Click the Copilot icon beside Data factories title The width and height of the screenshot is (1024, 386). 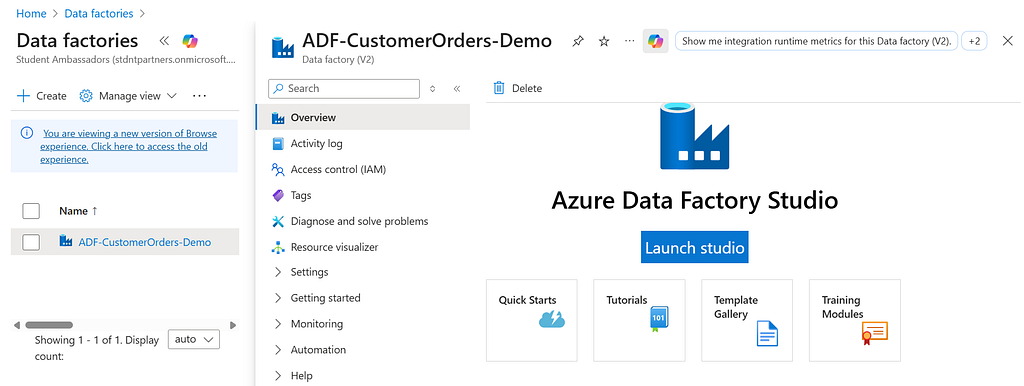(x=190, y=40)
